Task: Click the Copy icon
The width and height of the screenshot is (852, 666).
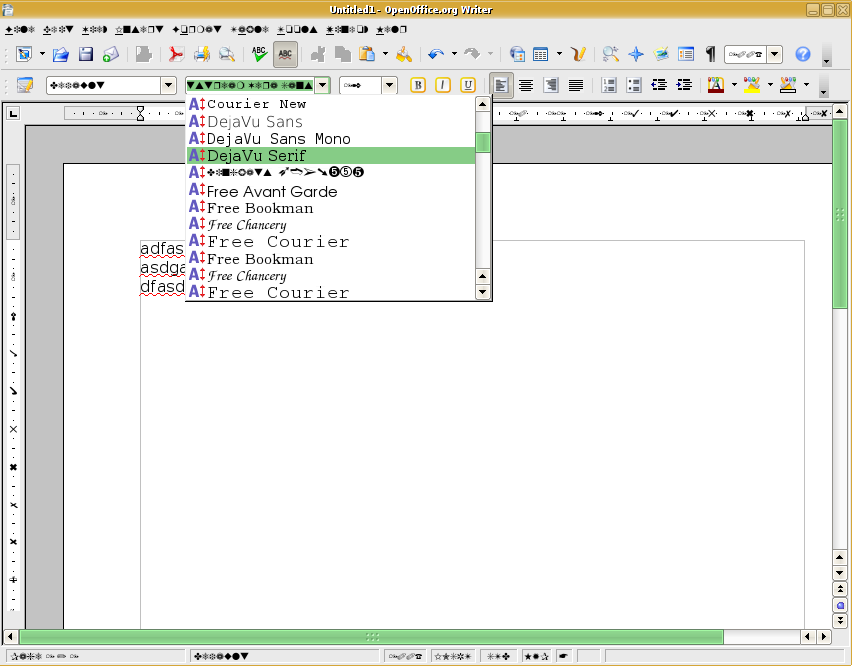Action: [342, 54]
